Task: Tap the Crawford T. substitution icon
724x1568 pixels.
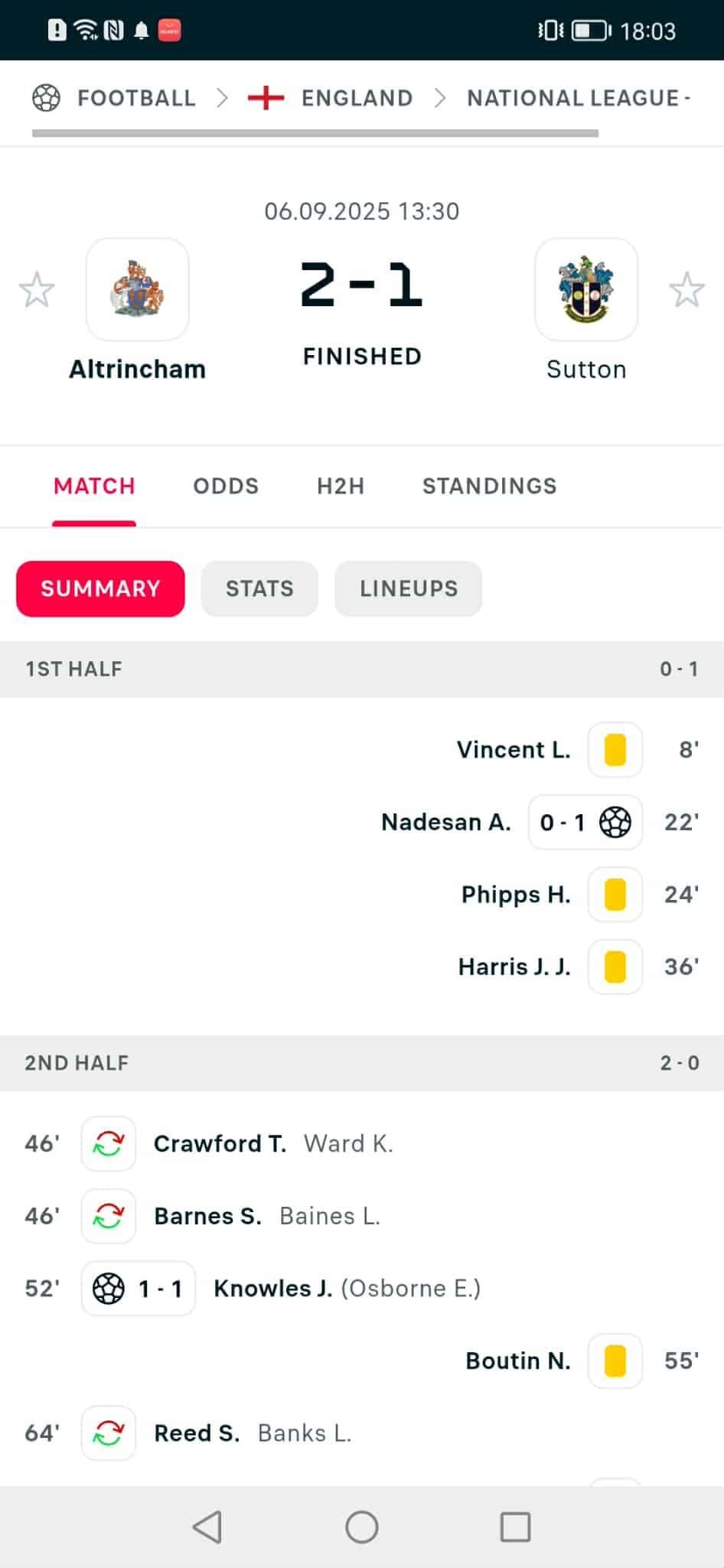Action: 109,1144
